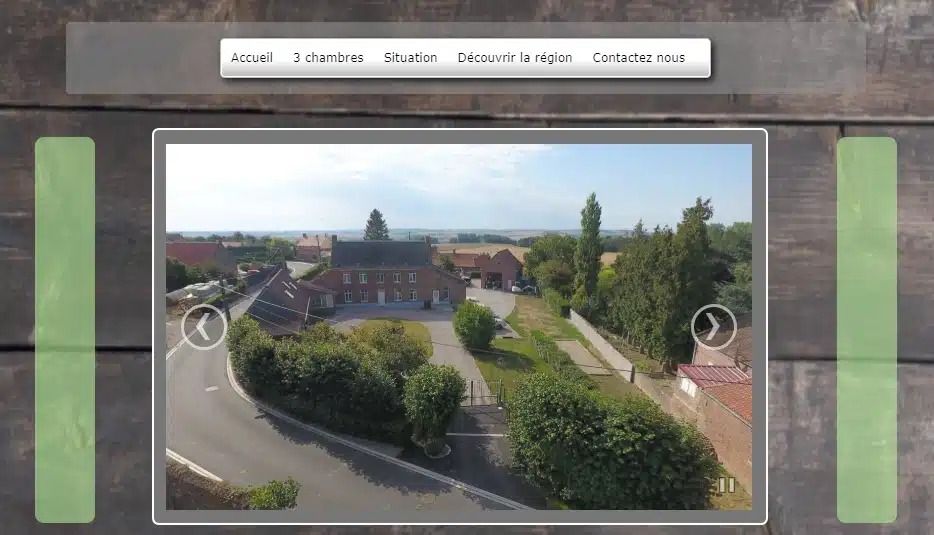Click the left green side panel

coord(65,330)
